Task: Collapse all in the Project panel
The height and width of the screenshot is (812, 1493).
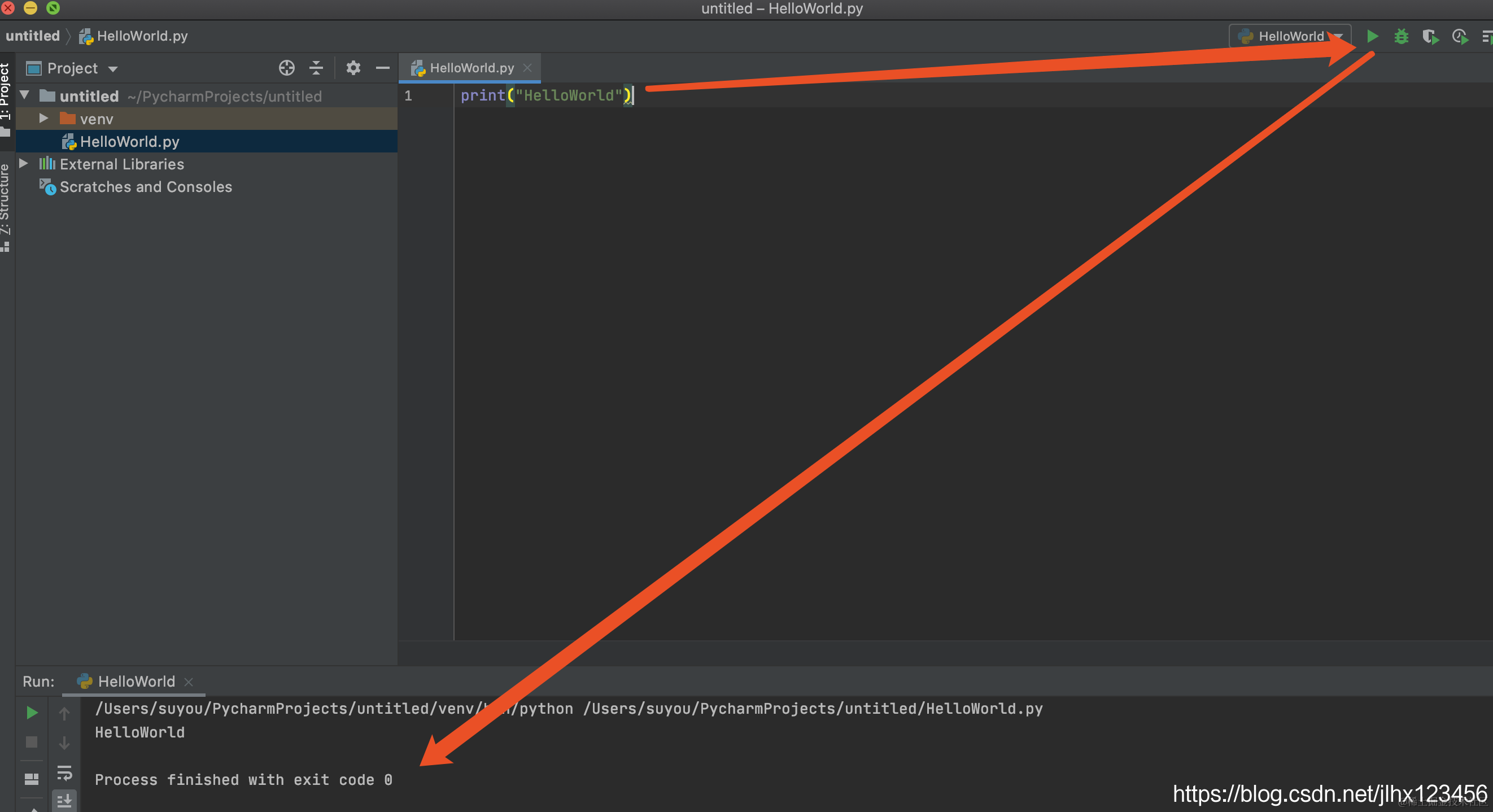Action: tap(316, 68)
